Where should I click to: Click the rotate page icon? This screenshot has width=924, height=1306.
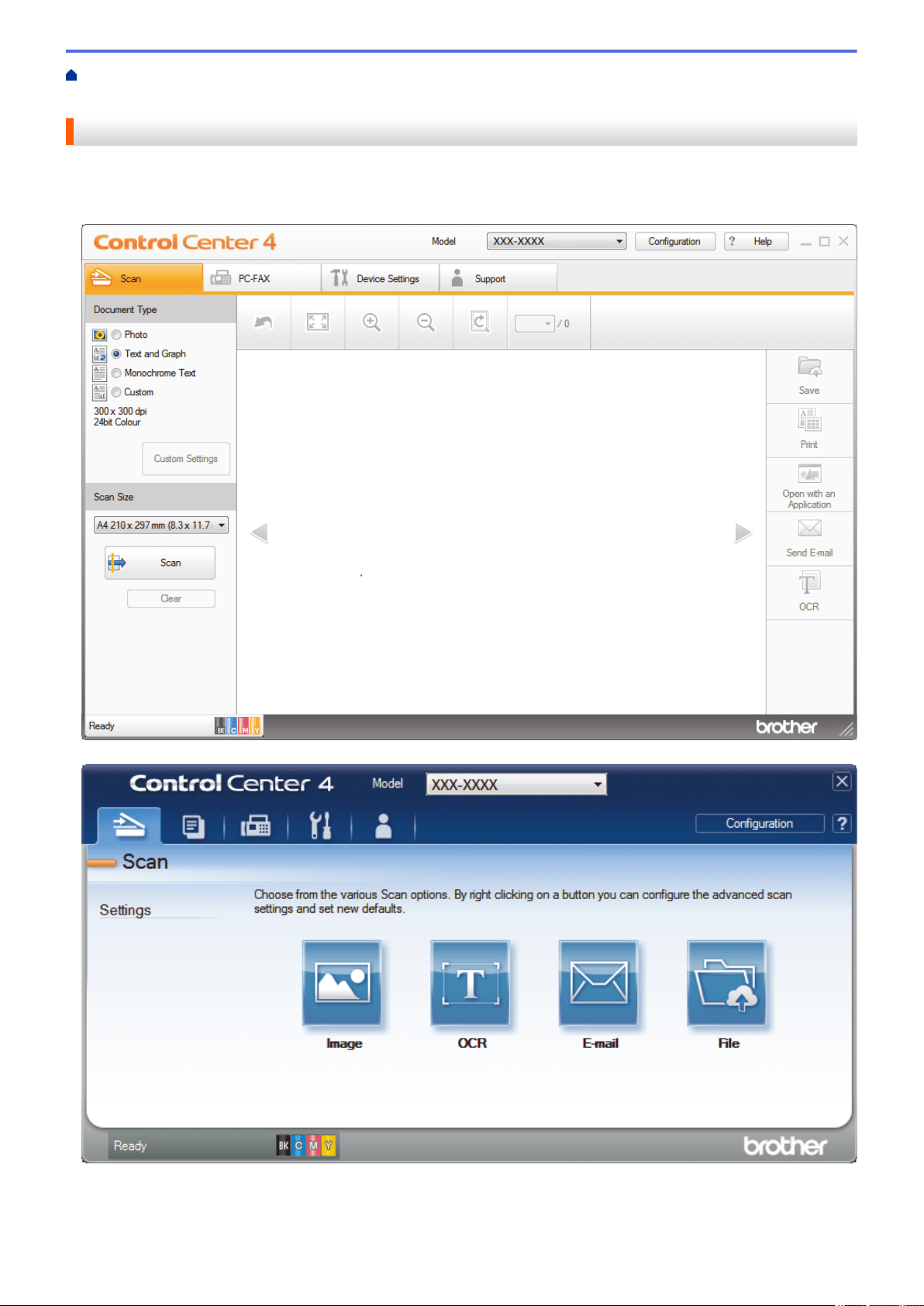tap(481, 322)
